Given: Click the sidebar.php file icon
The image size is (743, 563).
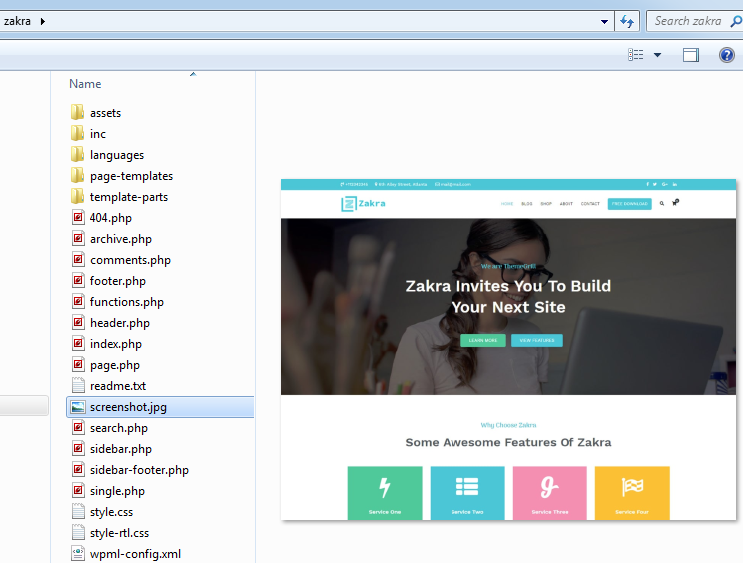Looking at the screenshot, I should [78, 448].
